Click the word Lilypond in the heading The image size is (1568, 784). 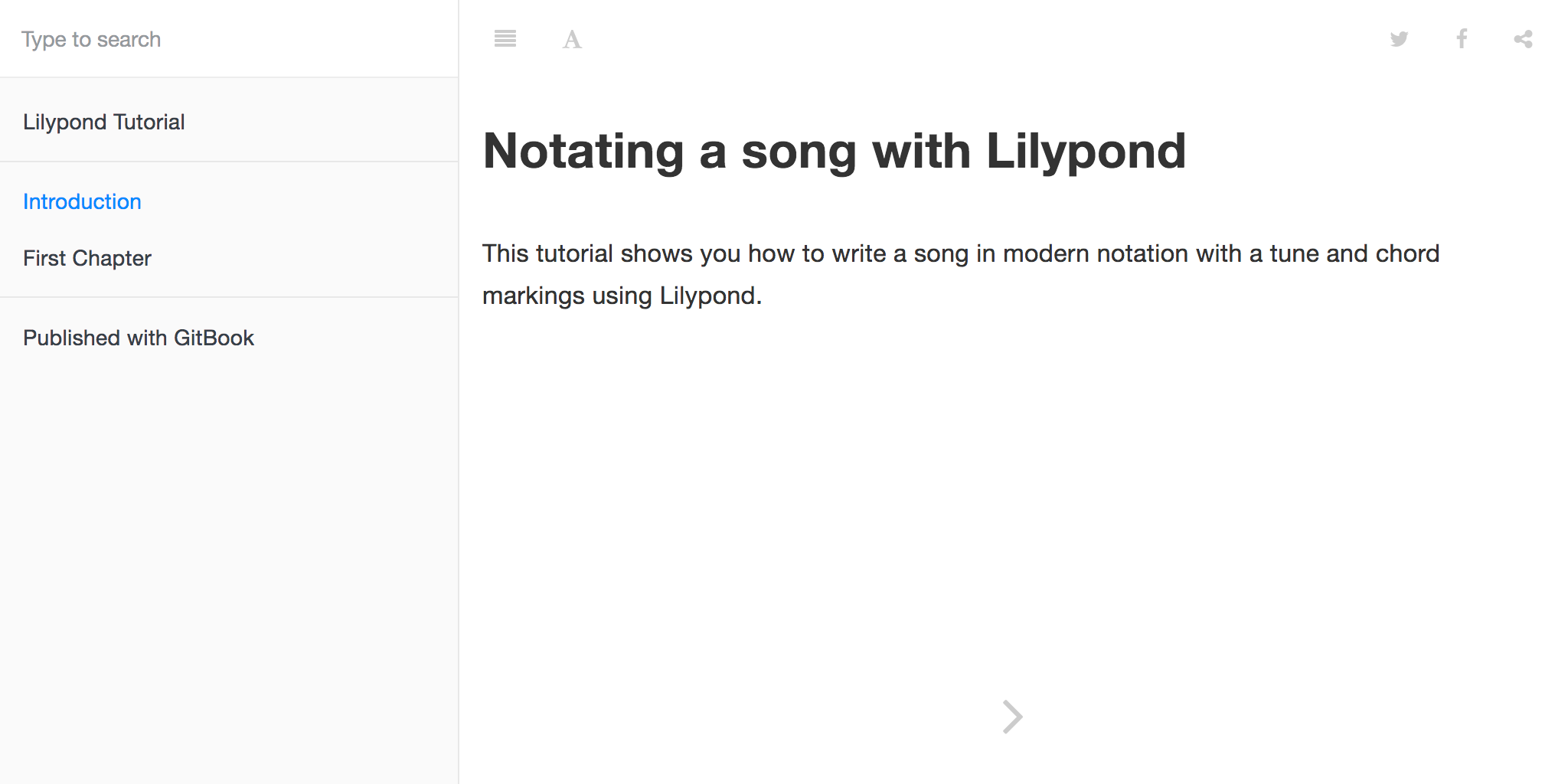point(1086,151)
